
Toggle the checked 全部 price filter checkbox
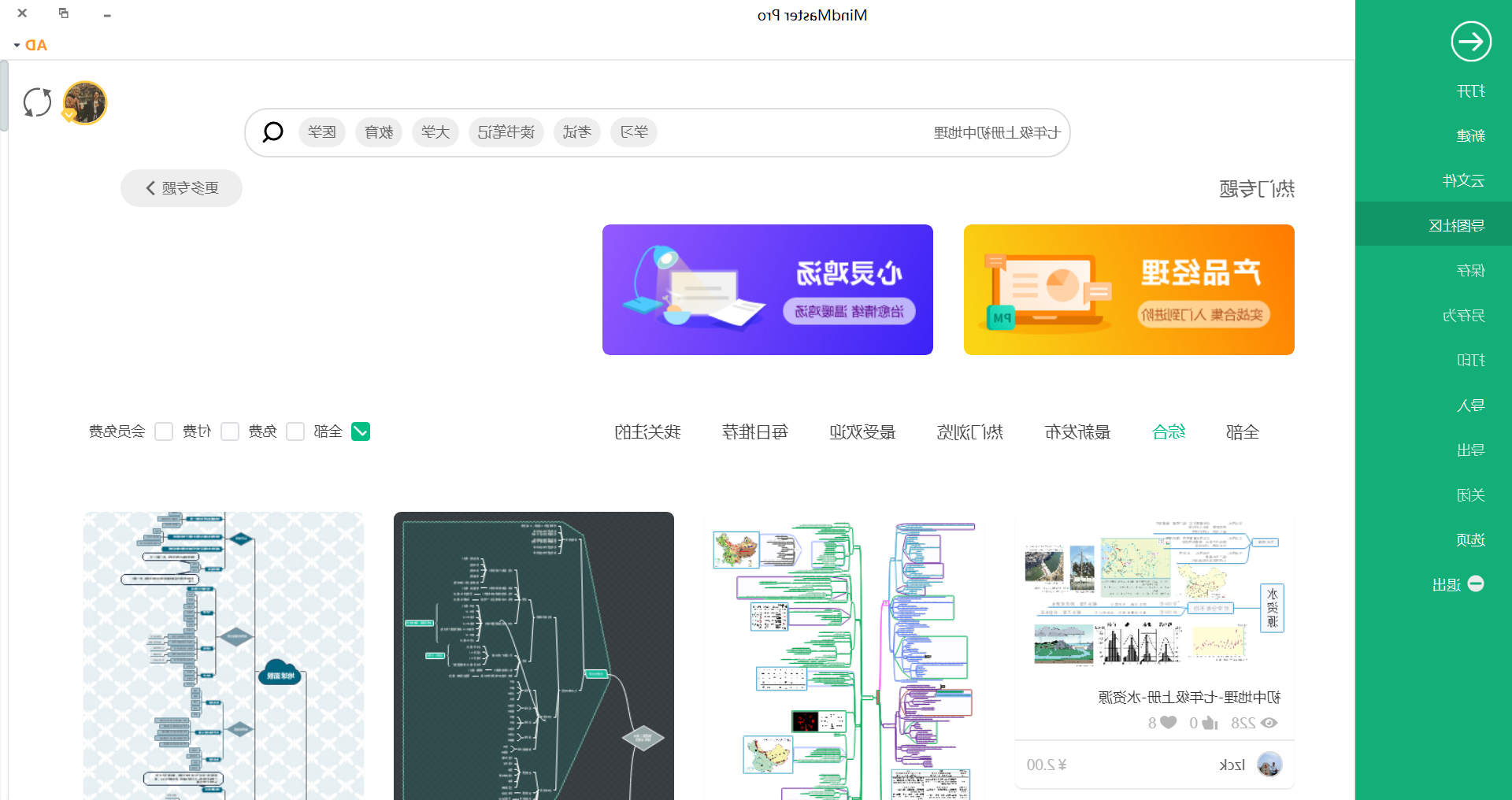pyautogui.click(x=361, y=431)
